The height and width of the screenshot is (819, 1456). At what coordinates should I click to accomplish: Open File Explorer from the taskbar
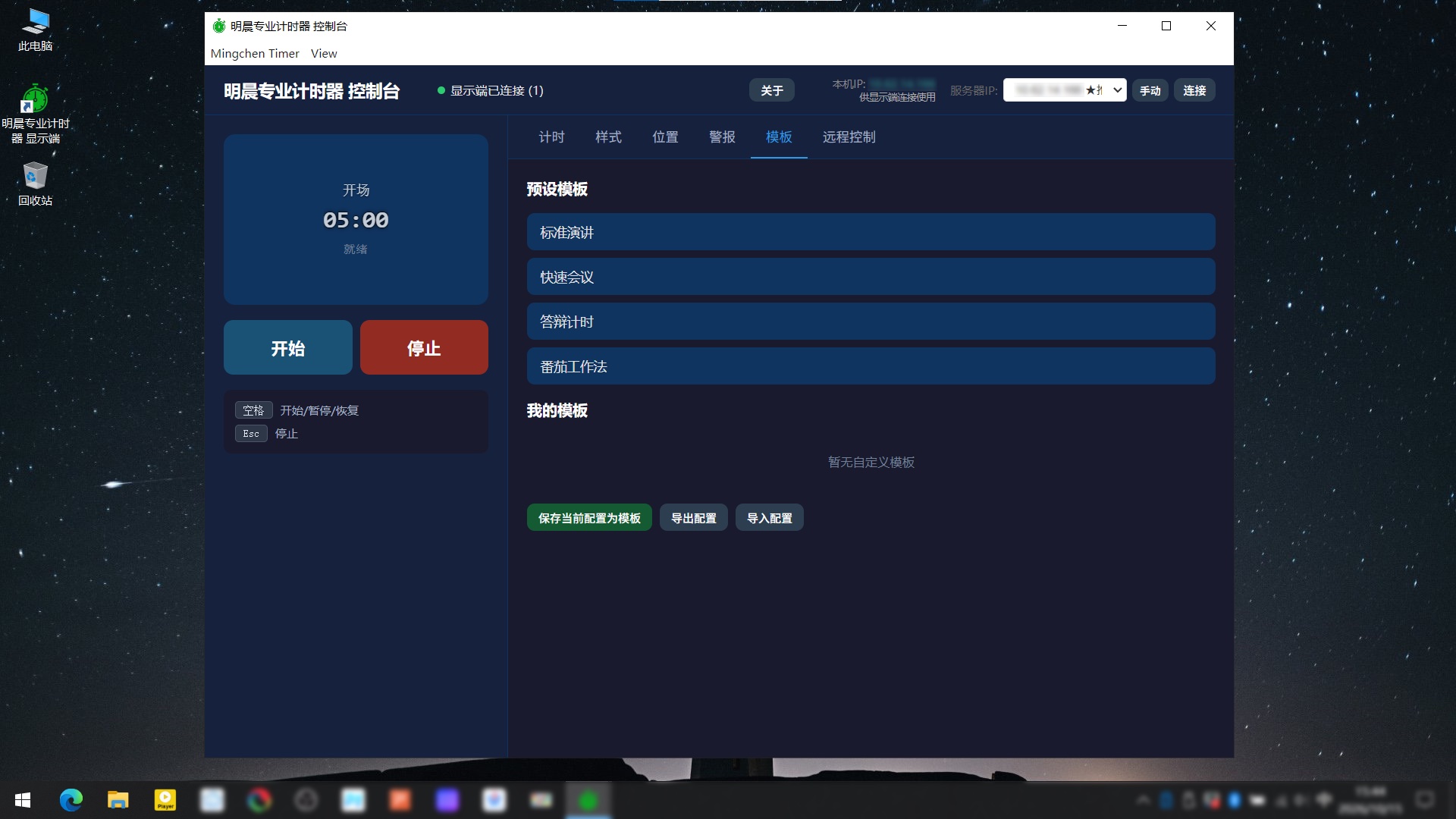pos(118,800)
